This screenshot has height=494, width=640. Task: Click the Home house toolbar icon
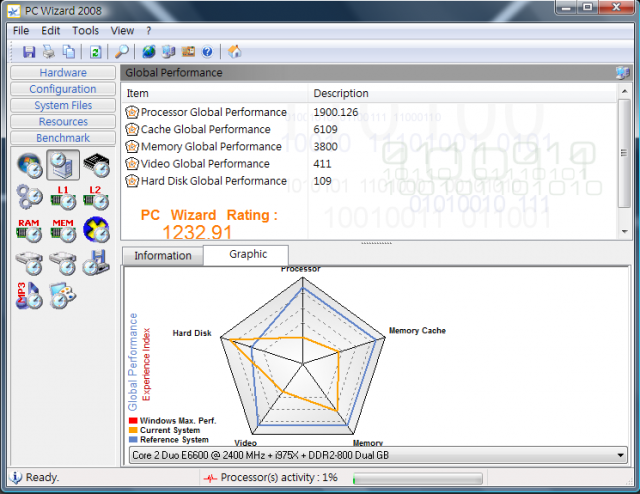tap(235, 52)
